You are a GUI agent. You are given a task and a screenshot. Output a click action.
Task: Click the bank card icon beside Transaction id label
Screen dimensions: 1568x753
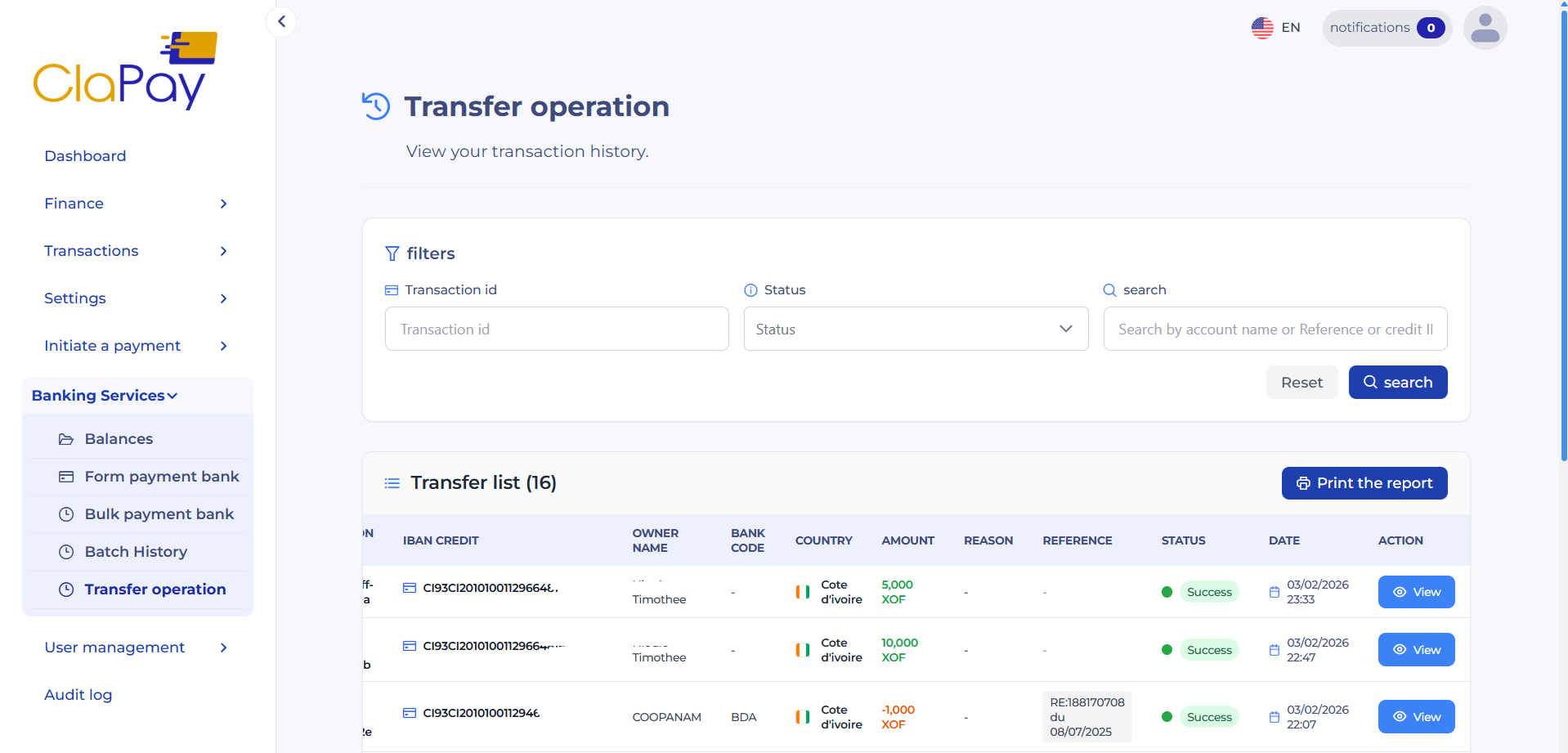(390, 289)
